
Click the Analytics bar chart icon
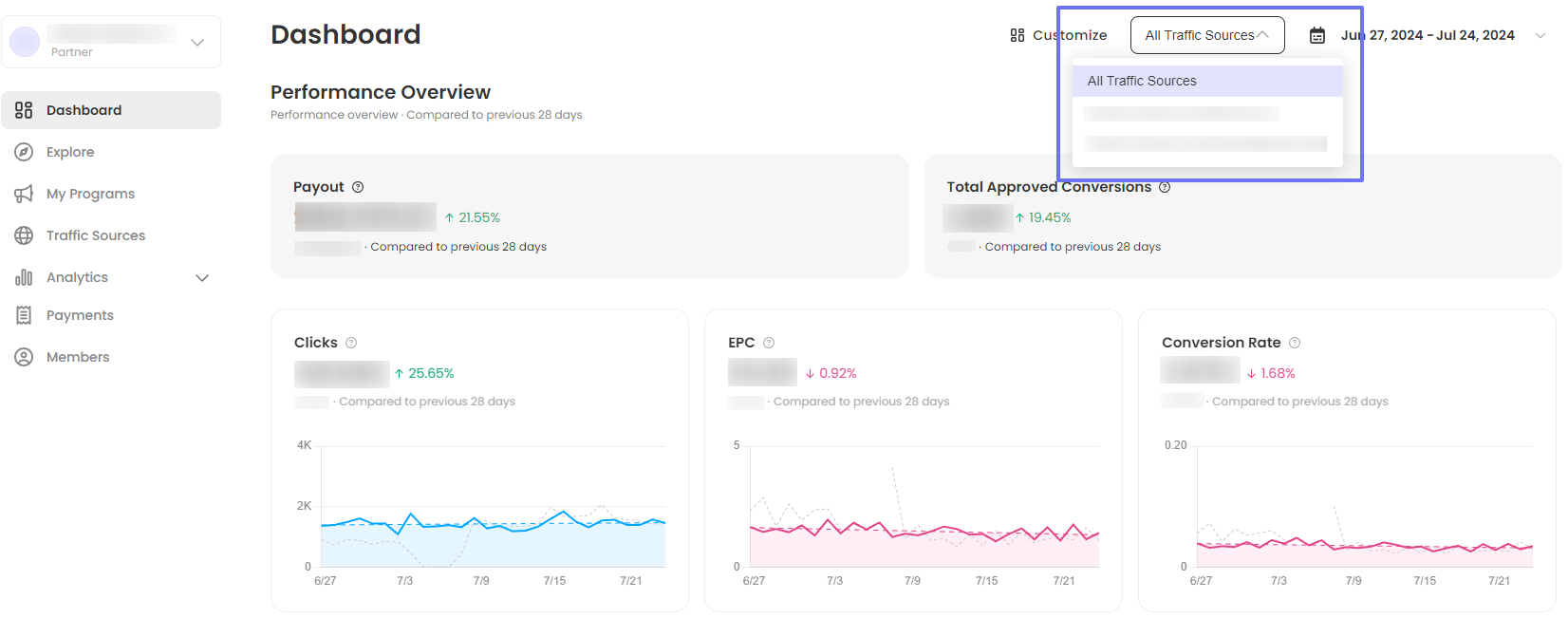[24, 277]
